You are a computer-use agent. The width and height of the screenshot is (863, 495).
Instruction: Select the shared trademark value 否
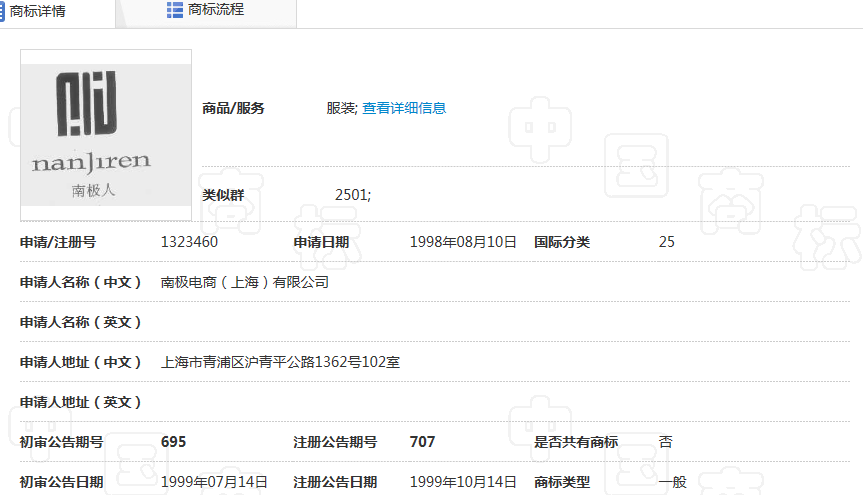(x=665, y=442)
